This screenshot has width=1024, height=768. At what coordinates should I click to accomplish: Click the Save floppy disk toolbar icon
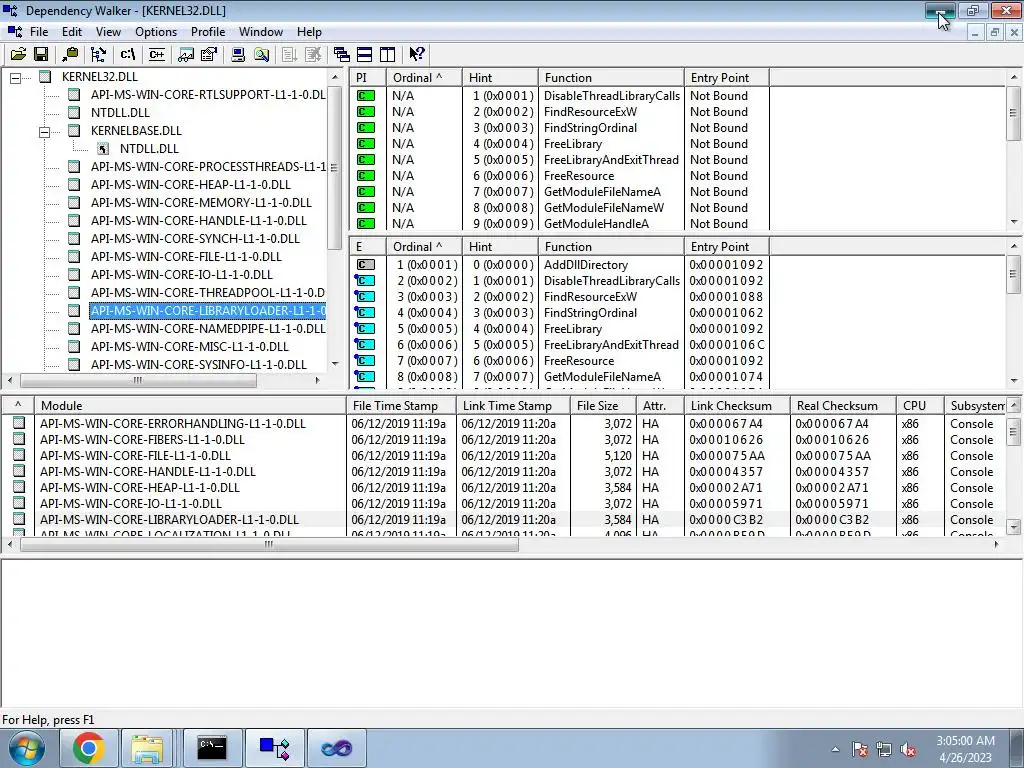click(x=41, y=54)
